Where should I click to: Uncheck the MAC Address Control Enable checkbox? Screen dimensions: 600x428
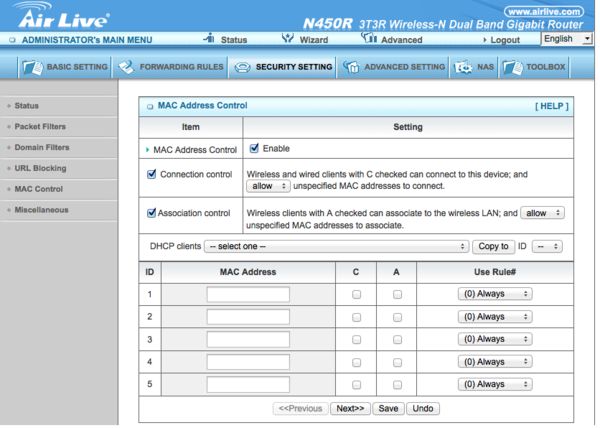[254, 148]
